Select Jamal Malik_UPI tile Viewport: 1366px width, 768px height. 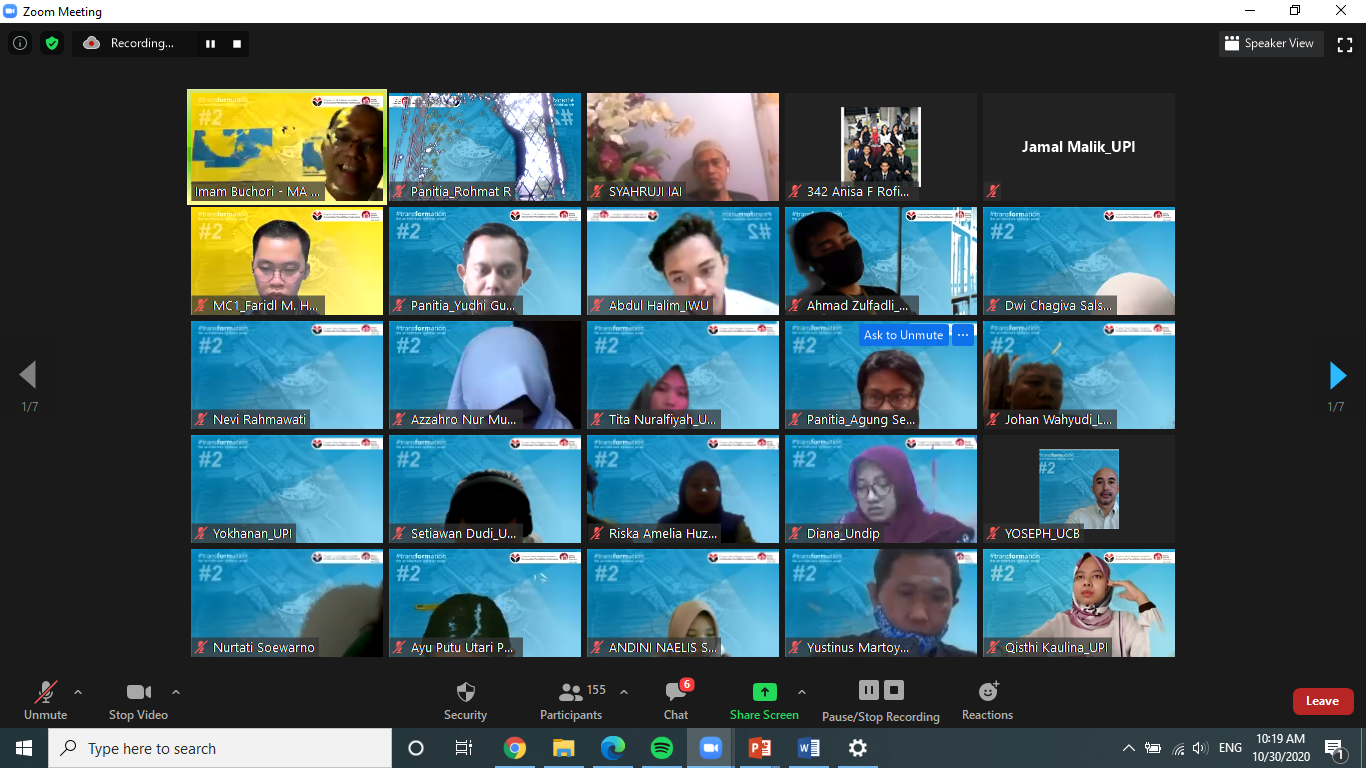coord(1079,147)
